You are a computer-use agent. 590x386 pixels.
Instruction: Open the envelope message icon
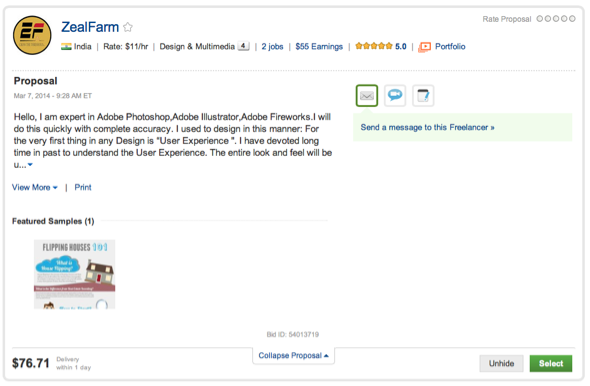coord(366,96)
